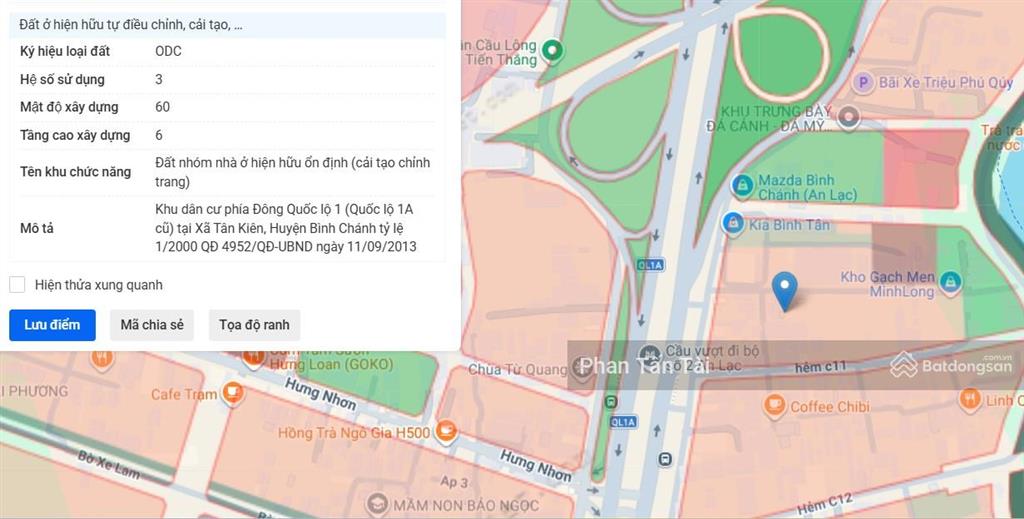Viewport: 1024px width, 519px height.
Task: Click the Coffee Chibi label
Action: tap(830, 407)
